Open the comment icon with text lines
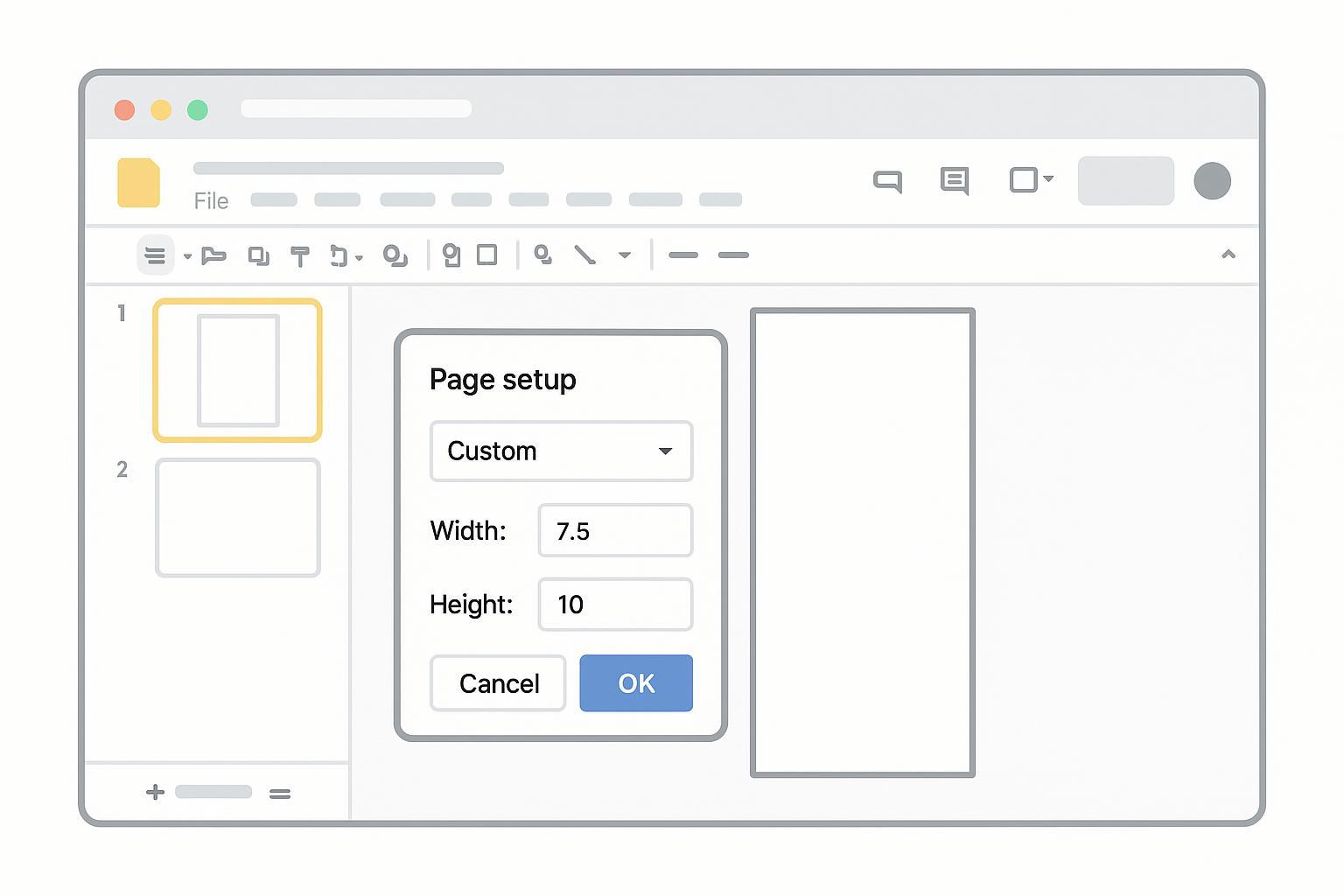The width and height of the screenshot is (1344, 896). [x=954, y=181]
